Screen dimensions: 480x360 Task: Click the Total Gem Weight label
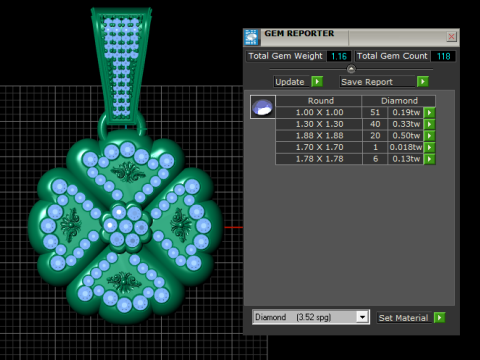pyautogui.click(x=286, y=56)
